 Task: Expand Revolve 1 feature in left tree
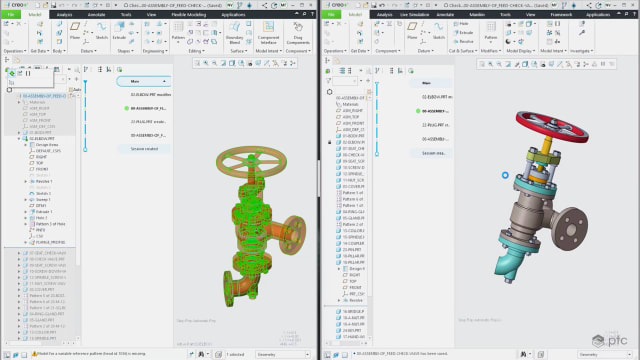coord(26,181)
